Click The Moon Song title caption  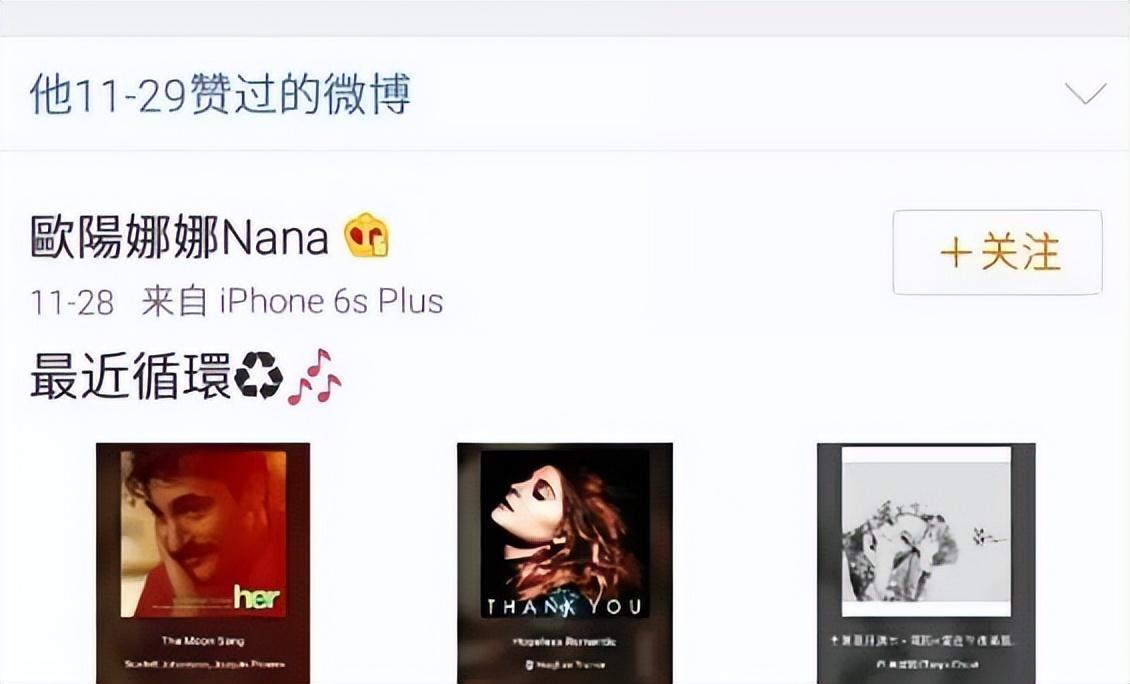[203, 641]
